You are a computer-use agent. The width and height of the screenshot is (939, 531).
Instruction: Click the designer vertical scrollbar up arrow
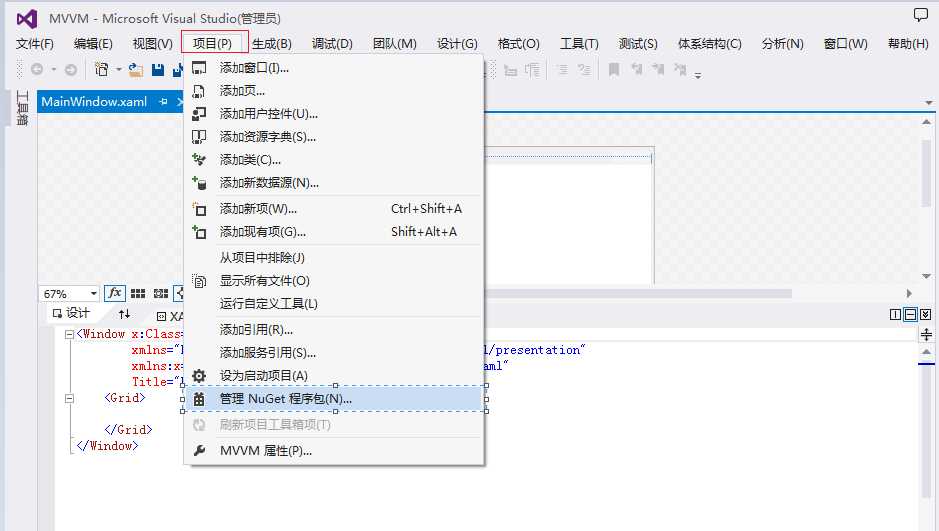[x=926, y=122]
